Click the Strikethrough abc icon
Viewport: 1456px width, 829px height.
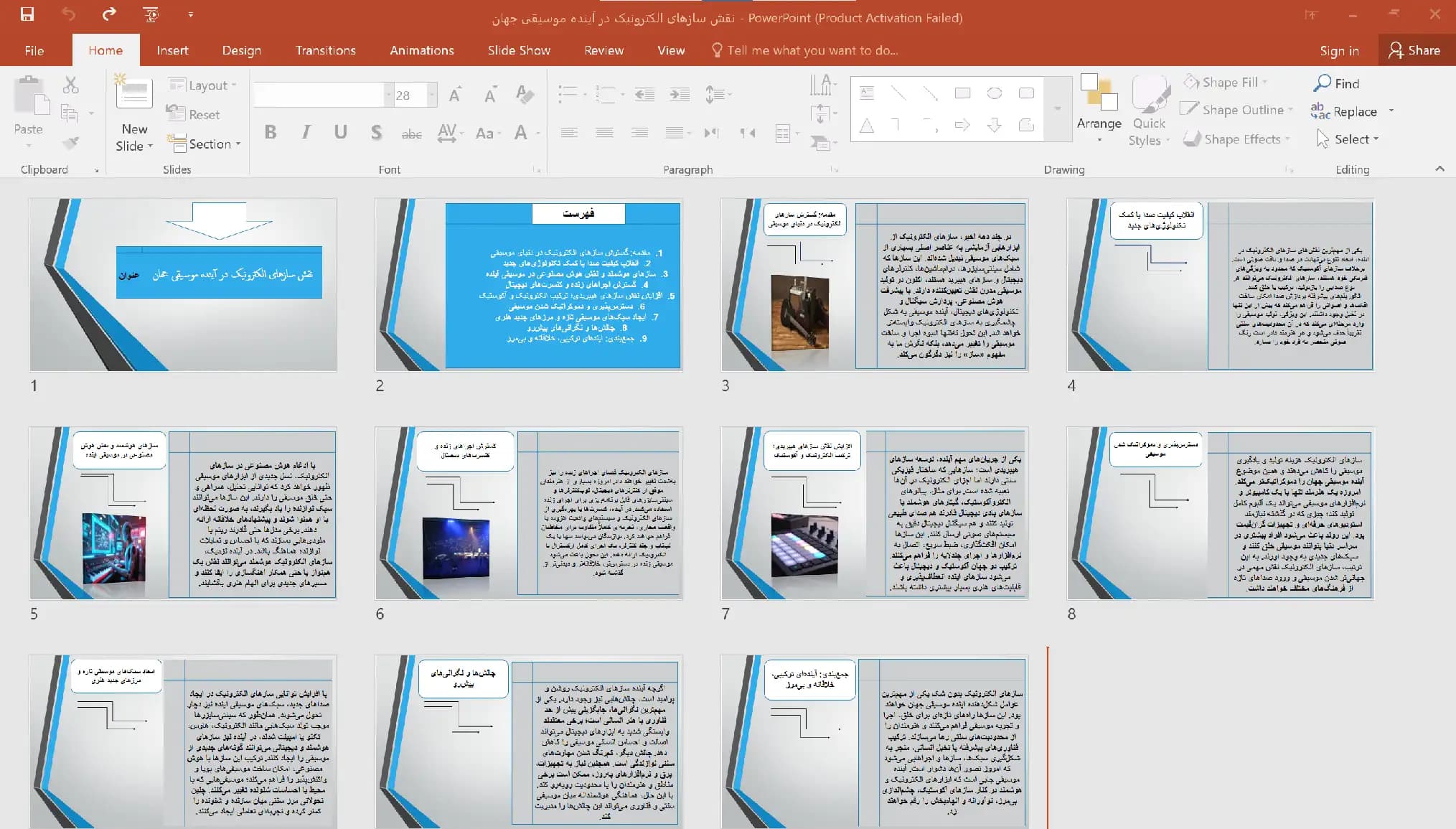click(x=411, y=133)
